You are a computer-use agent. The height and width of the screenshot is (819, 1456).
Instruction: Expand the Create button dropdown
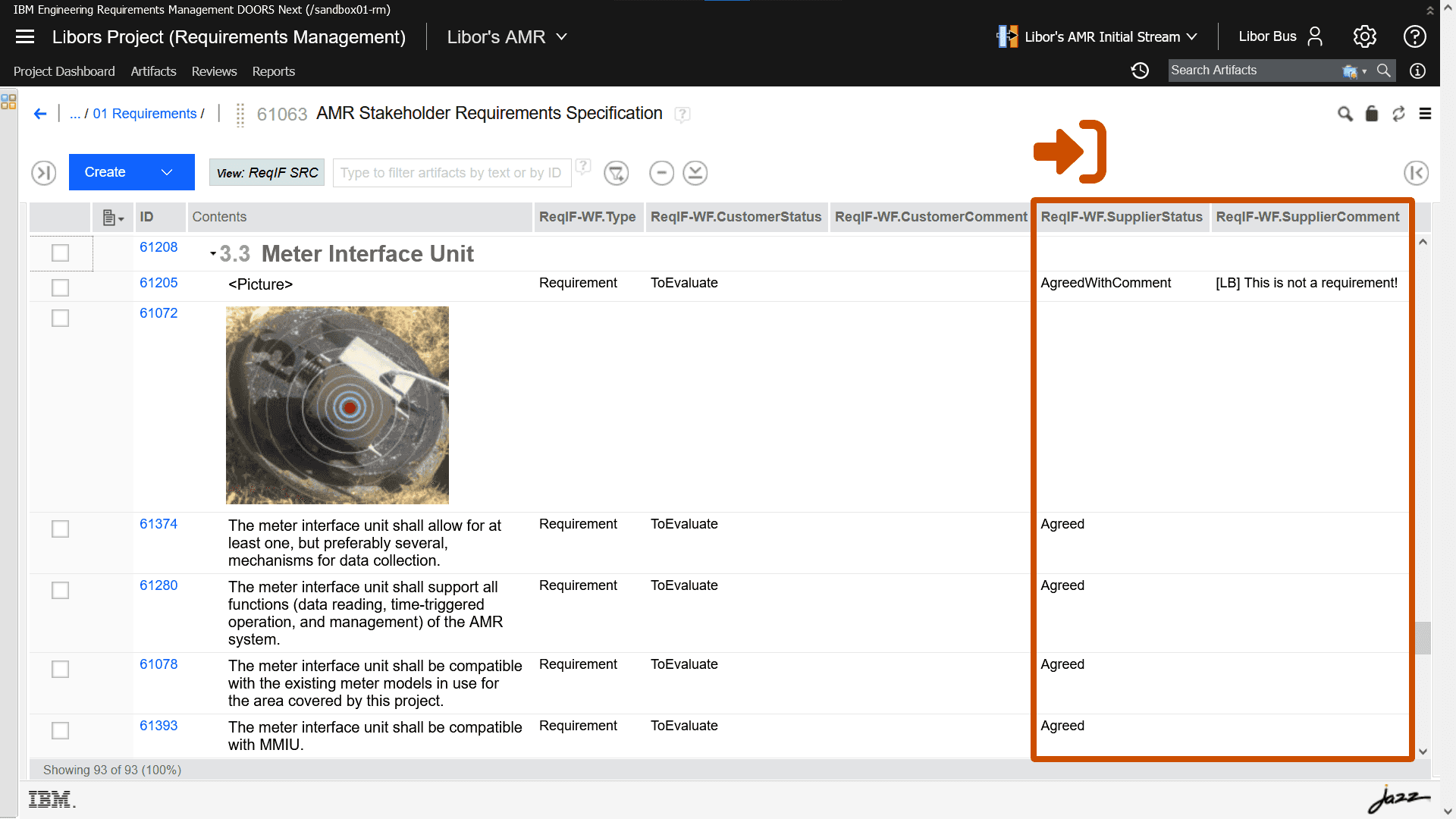(x=167, y=172)
